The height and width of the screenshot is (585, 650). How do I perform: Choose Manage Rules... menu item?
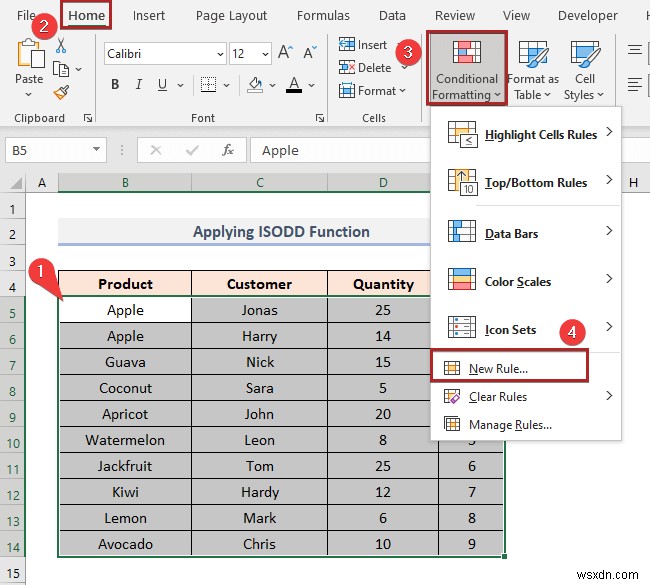point(526,425)
